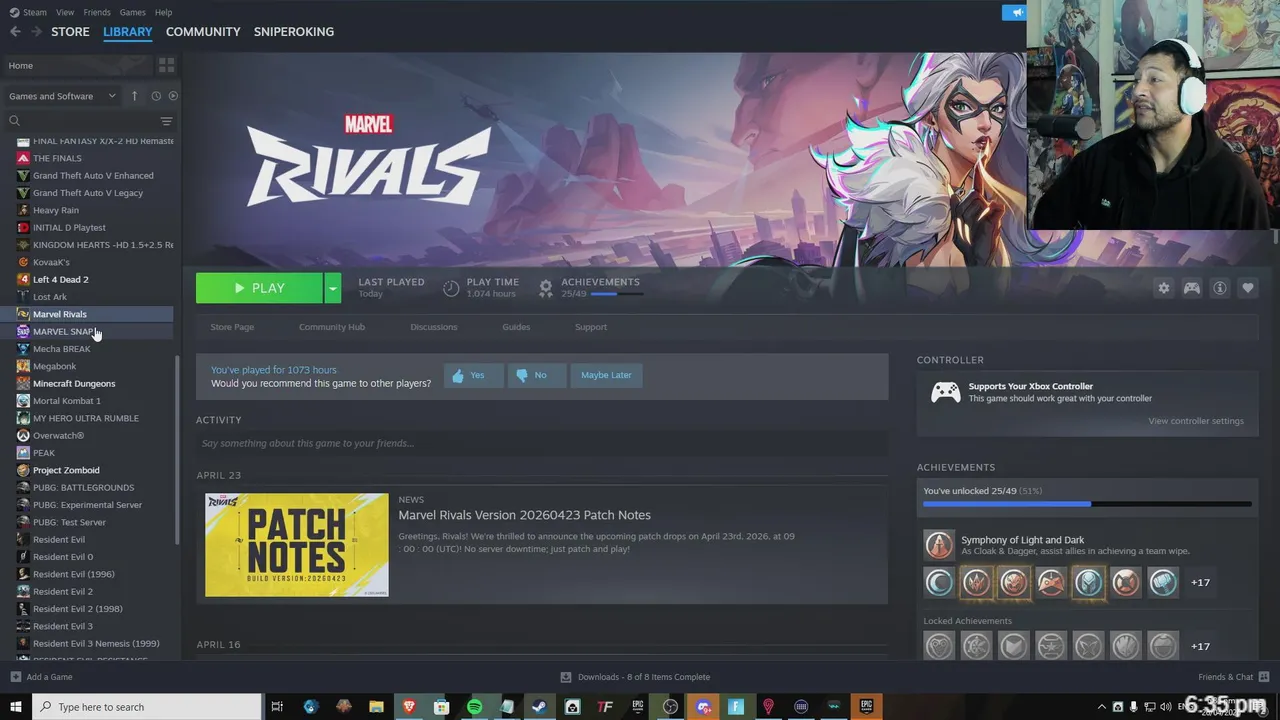The width and height of the screenshot is (1280, 720).
Task: Open the Friends menu
Action: point(97,12)
